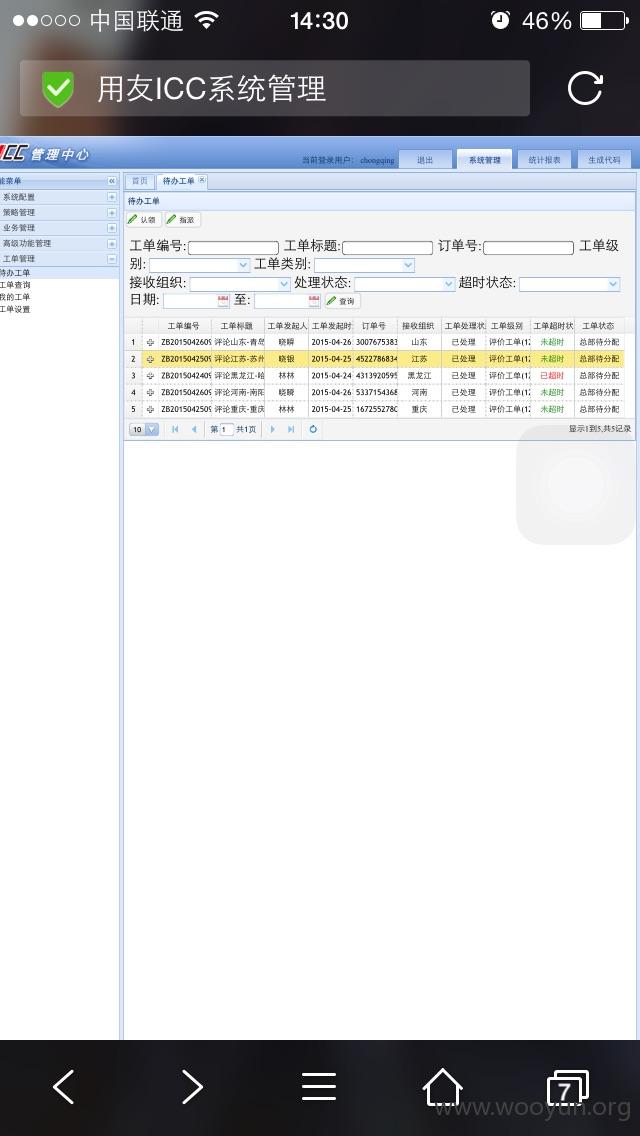640x1136 pixels.
Task: Select 工单设置 in the sidebar tree
Action: (x=14, y=309)
